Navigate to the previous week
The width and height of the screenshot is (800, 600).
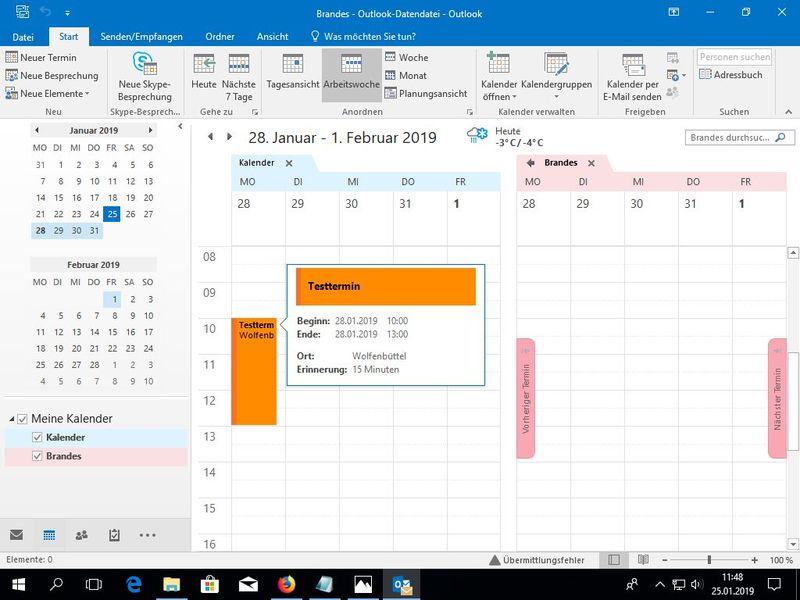tap(210, 137)
